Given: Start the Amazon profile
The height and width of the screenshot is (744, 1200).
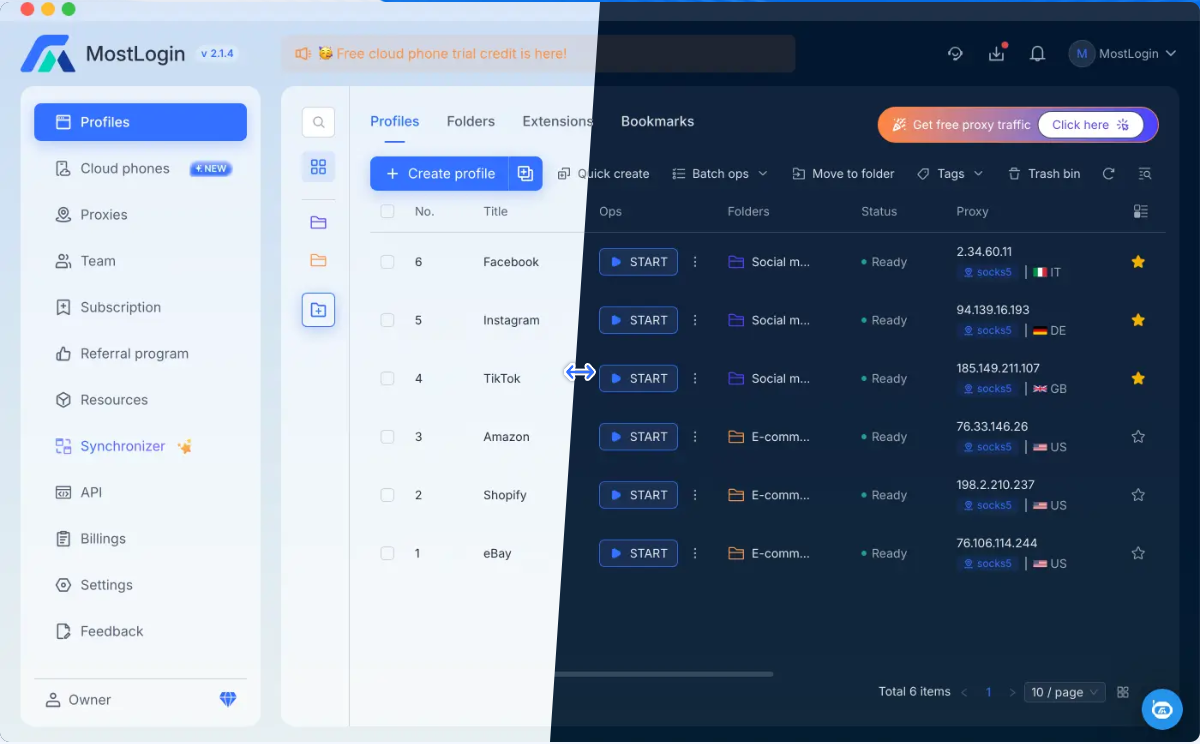Looking at the screenshot, I should click(x=638, y=437).
